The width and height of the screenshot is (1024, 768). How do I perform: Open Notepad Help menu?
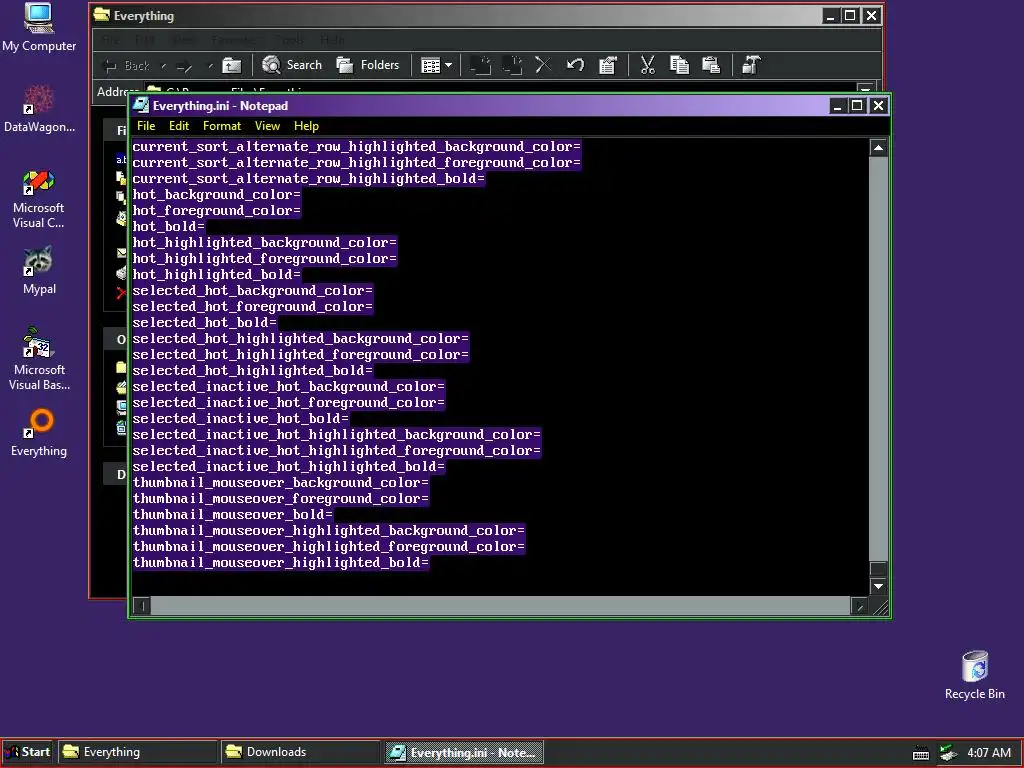[x=306, y=126]
